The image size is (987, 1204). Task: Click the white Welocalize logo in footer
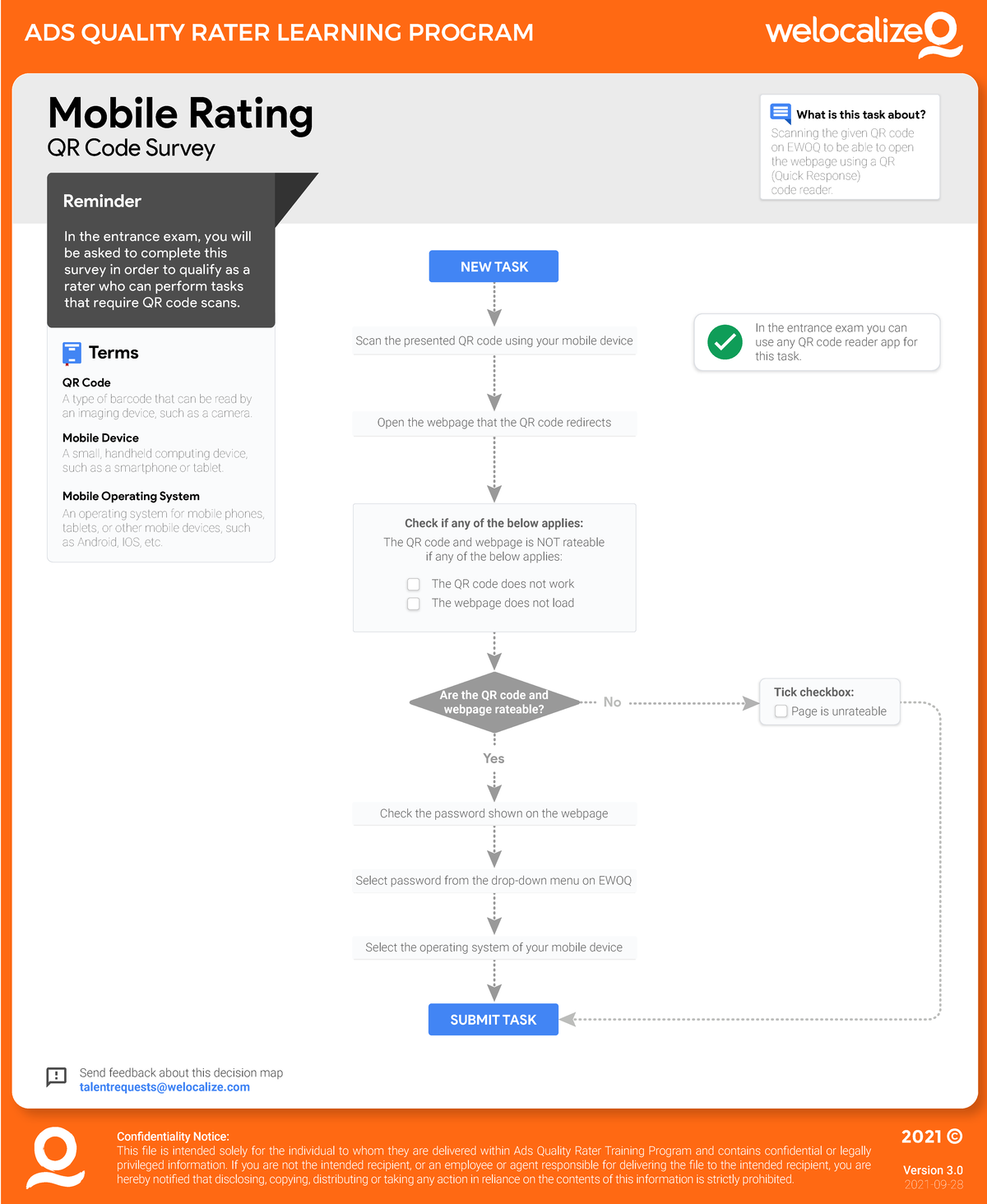pos(55,1157)
